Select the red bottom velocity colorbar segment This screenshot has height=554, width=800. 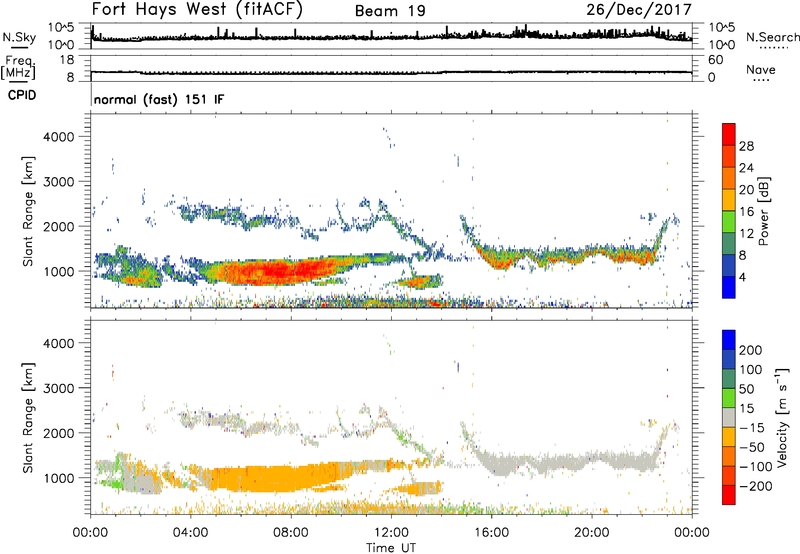[729, 495]
